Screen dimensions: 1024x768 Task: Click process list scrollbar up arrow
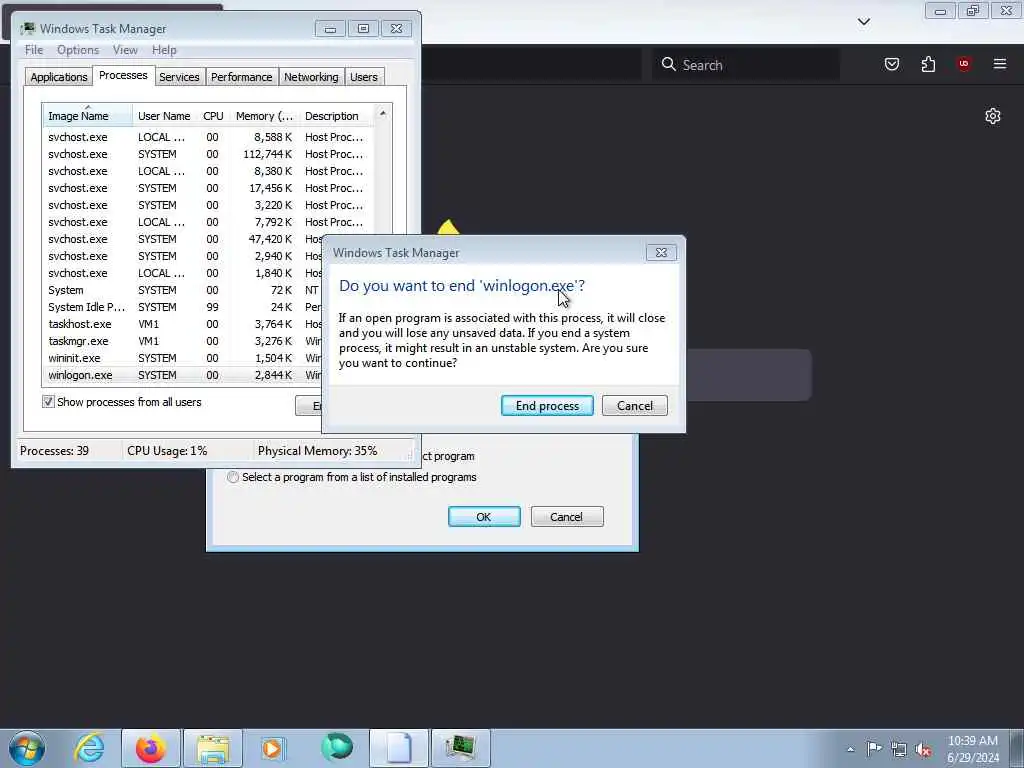383,114
